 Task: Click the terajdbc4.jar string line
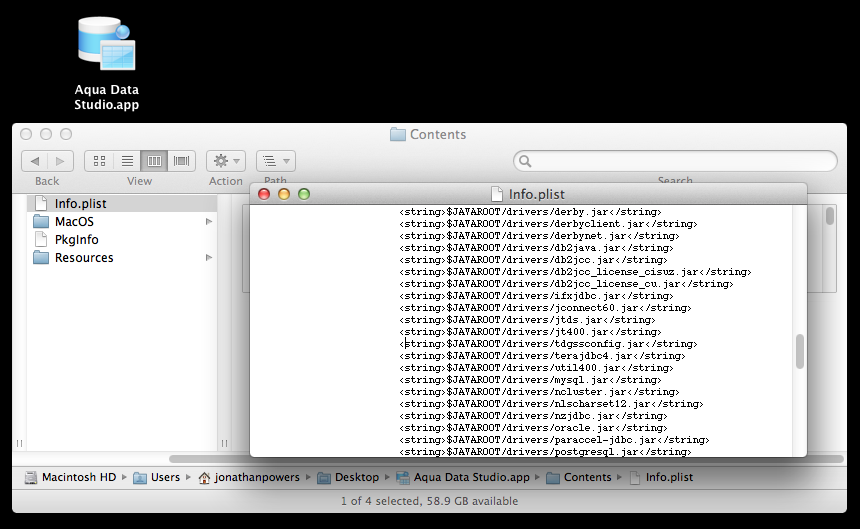[542, 356]
